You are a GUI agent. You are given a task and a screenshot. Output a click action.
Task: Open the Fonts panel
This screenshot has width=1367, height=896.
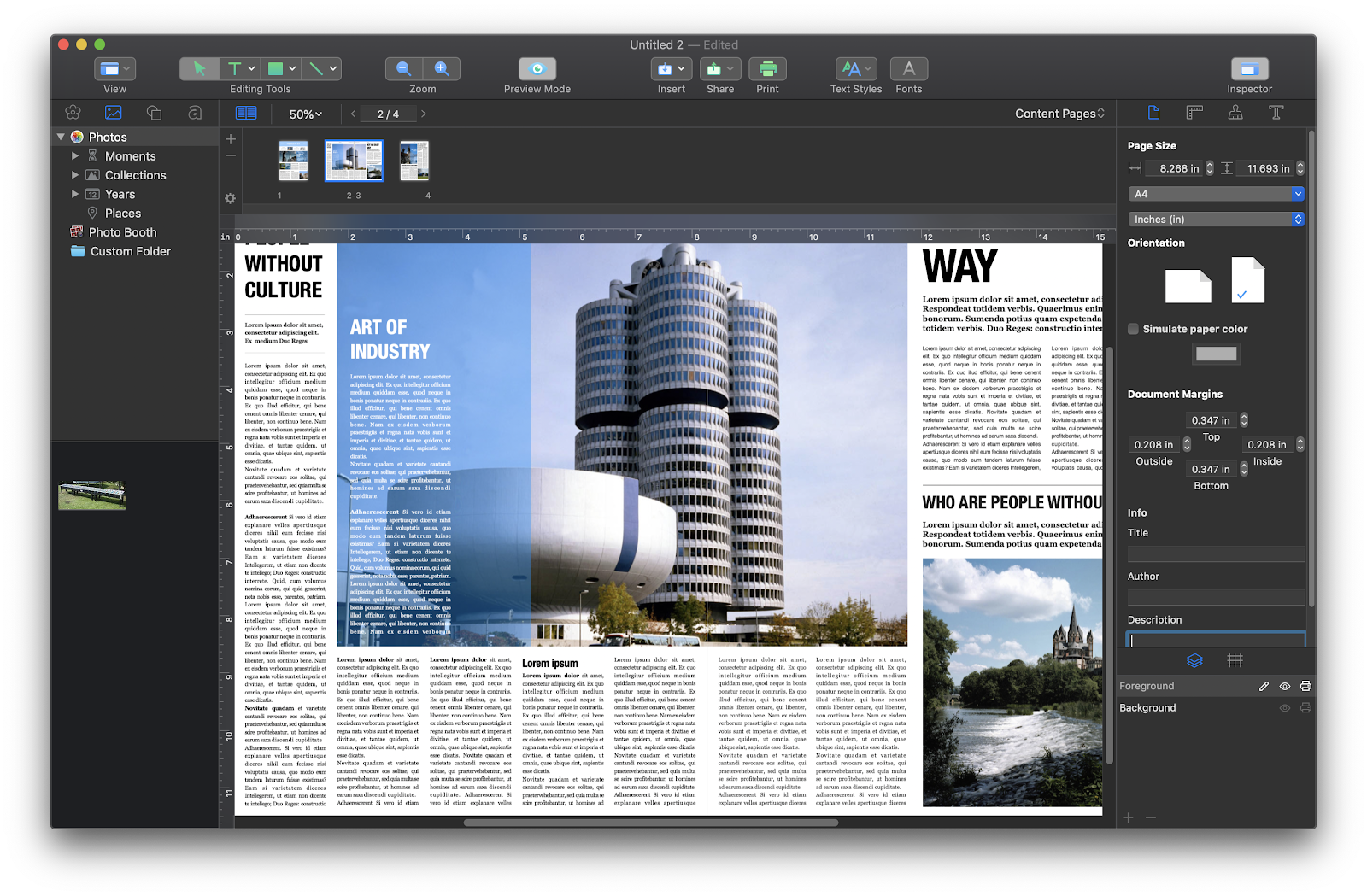pyautogui.click(x=909, y=68)
